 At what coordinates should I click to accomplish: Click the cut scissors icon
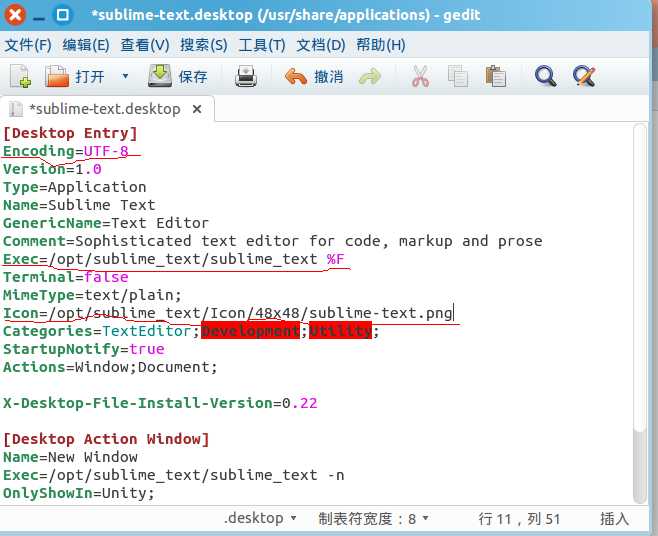click(x=420, y=76)
